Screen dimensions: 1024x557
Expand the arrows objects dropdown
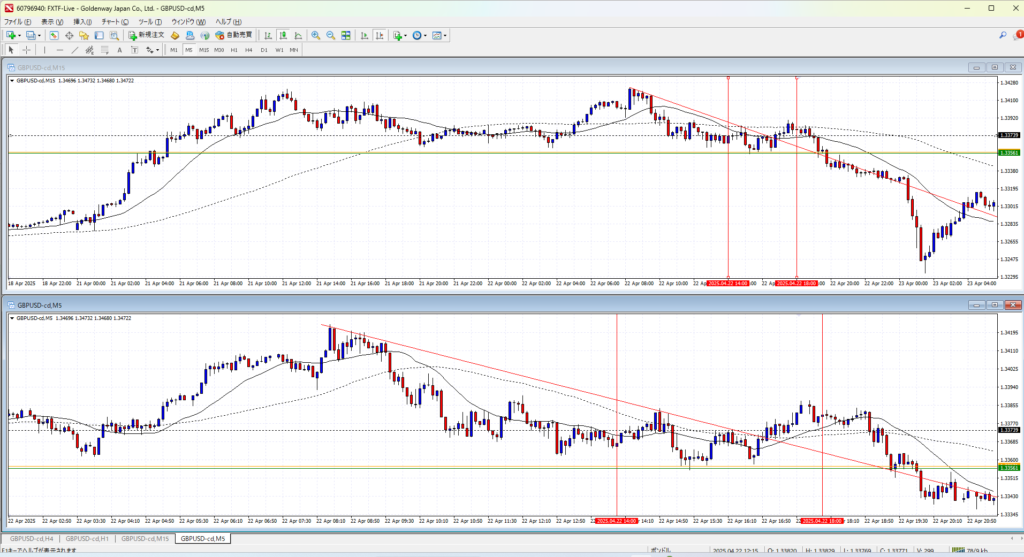tap(157, 50)
